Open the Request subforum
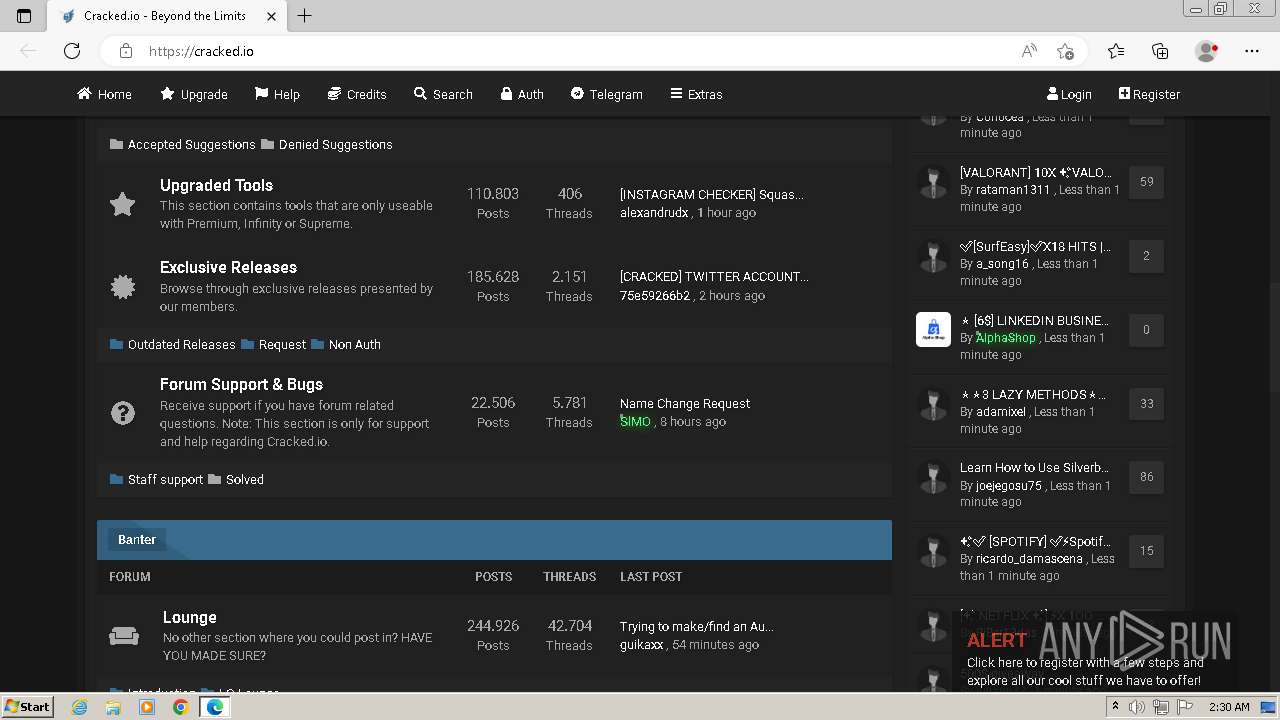 282,345
